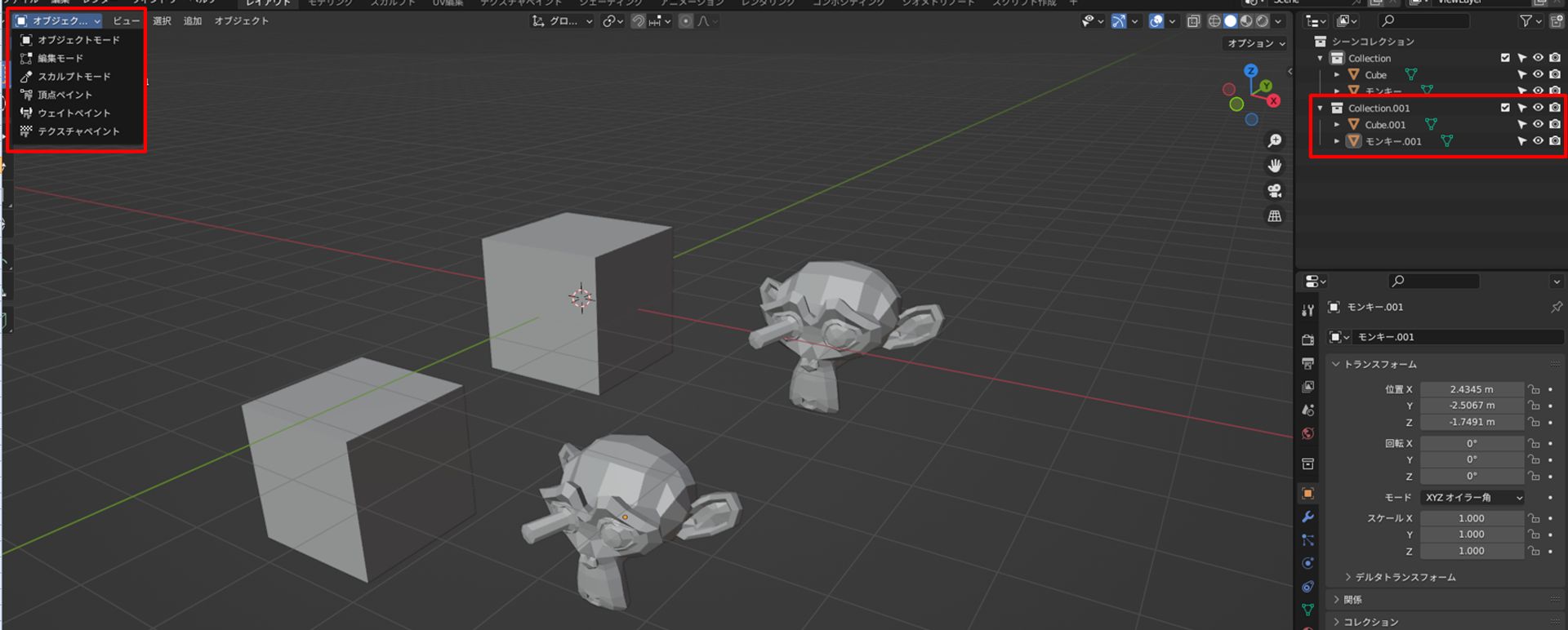Uncheck Collection exclude checkbox

pyautogui.click(x=1505, y=58)
